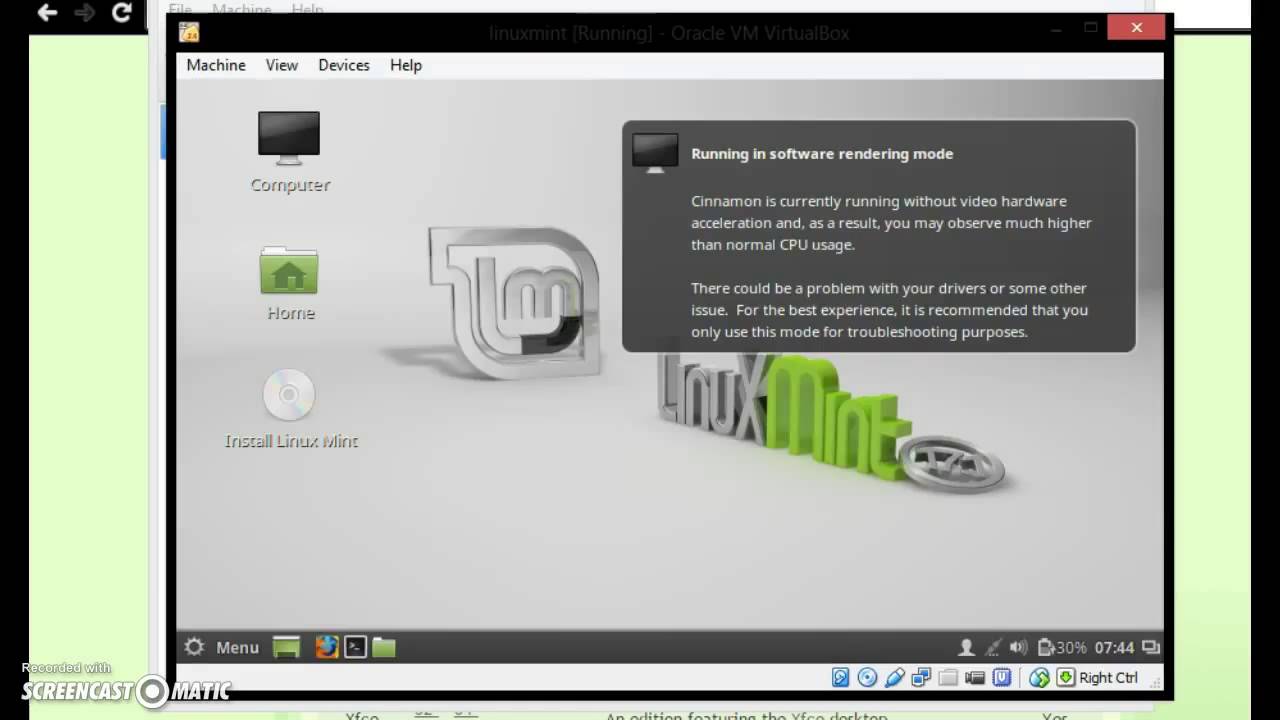Dismiss the software rendering mode notification
The height and width of the screenshot is (720, 1280).
tap(879, 236)
